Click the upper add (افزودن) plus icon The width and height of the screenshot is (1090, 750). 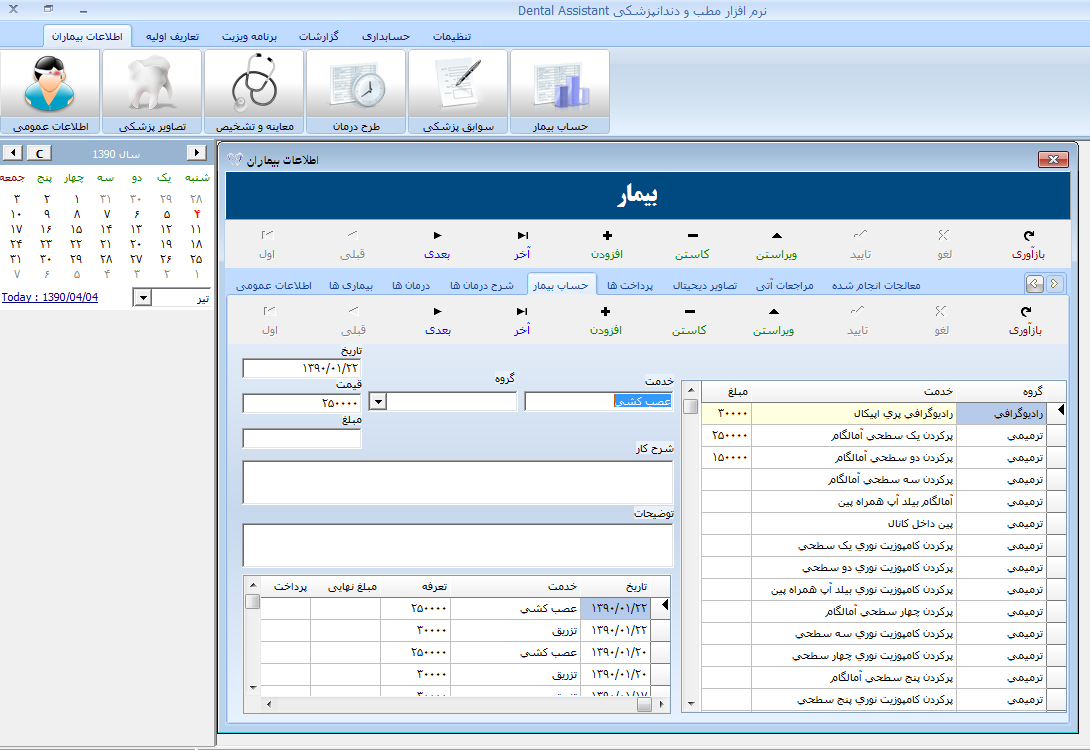pos(607,236)
